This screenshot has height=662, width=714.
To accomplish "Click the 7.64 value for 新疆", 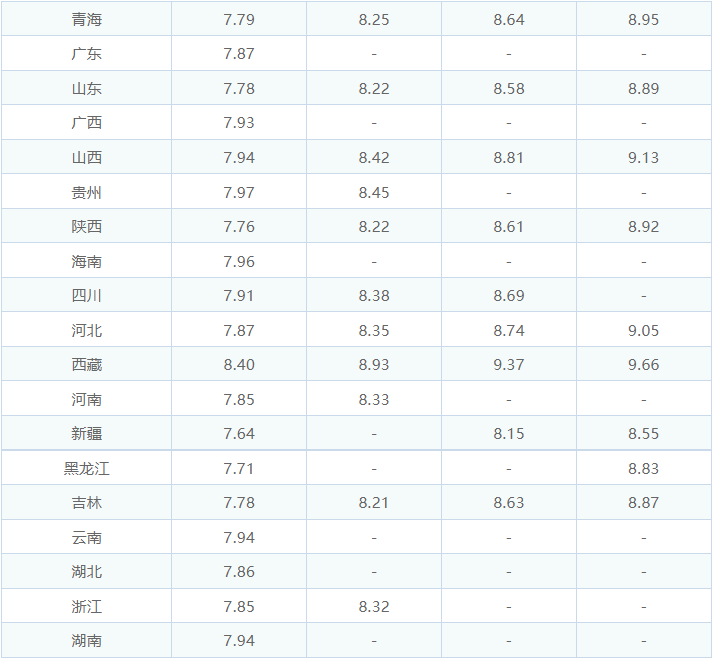I will click(239, 433).
